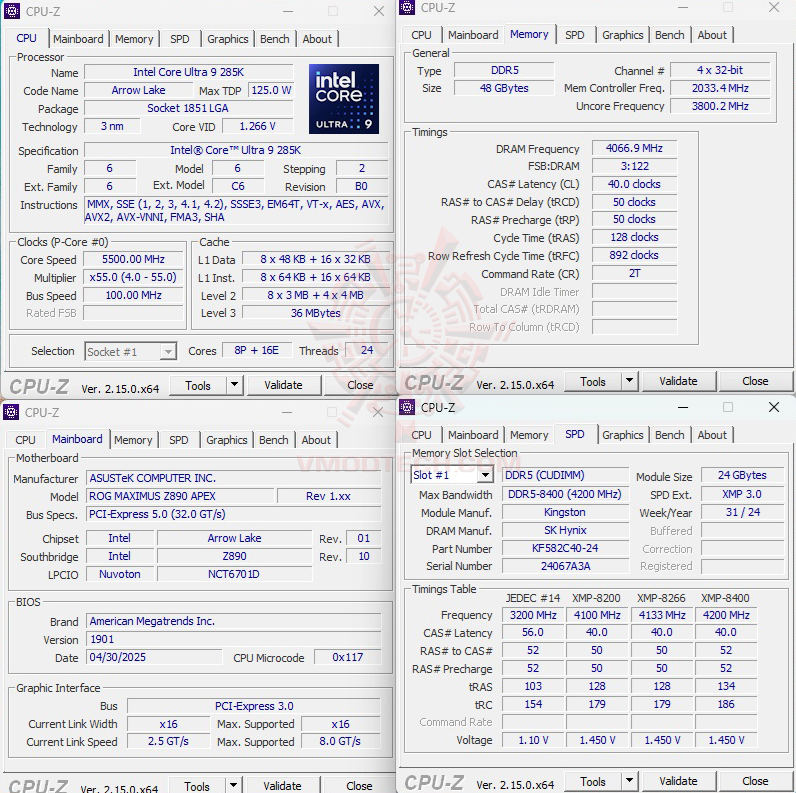Click the motherboard Model field ROG MAXIMUS Z890 APEX

[x=180, y=496]
